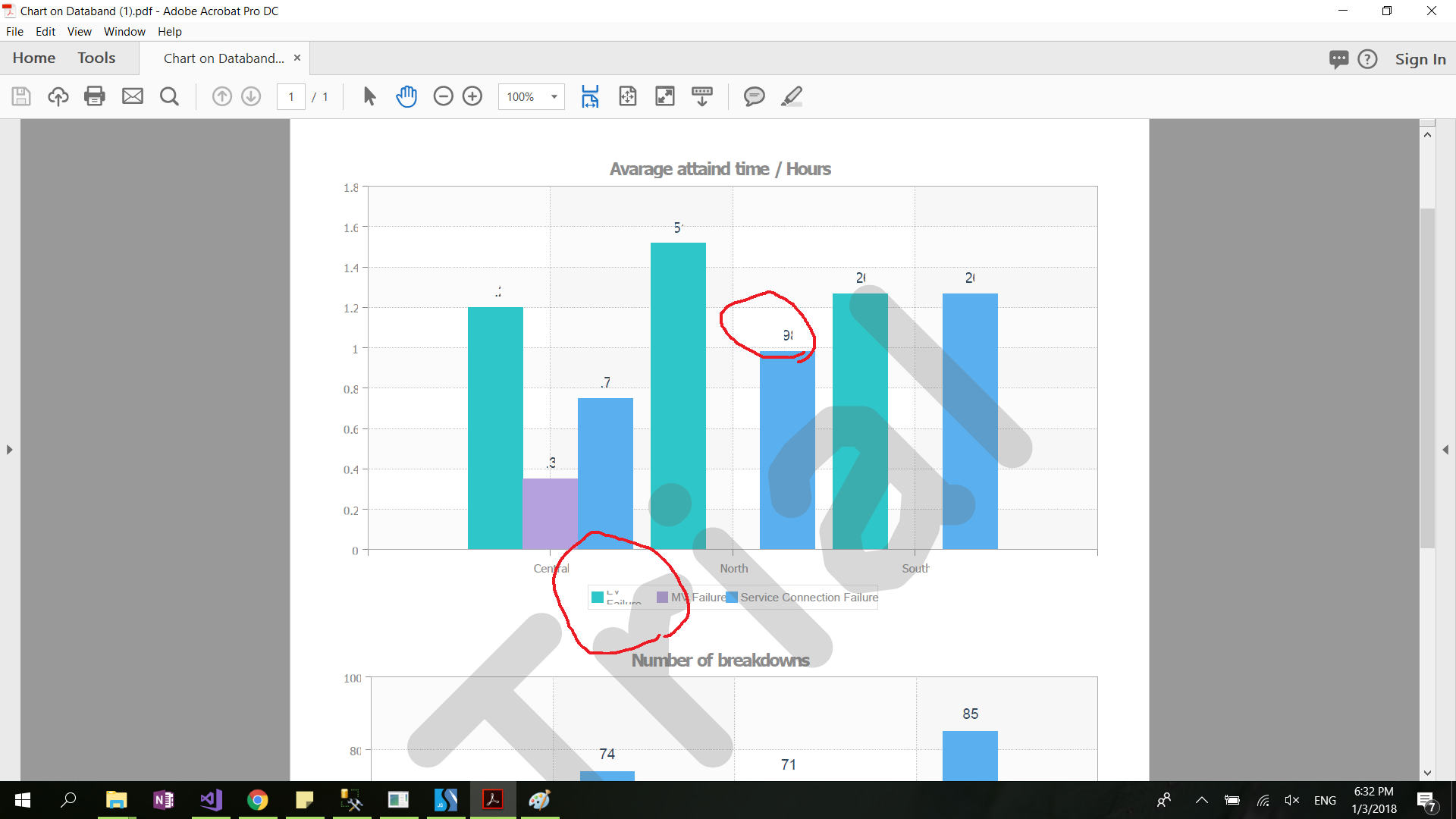Click the vertical scrollbar up arrow
This screenshot has width=1456, height=819.
[x=1428, y=134]
